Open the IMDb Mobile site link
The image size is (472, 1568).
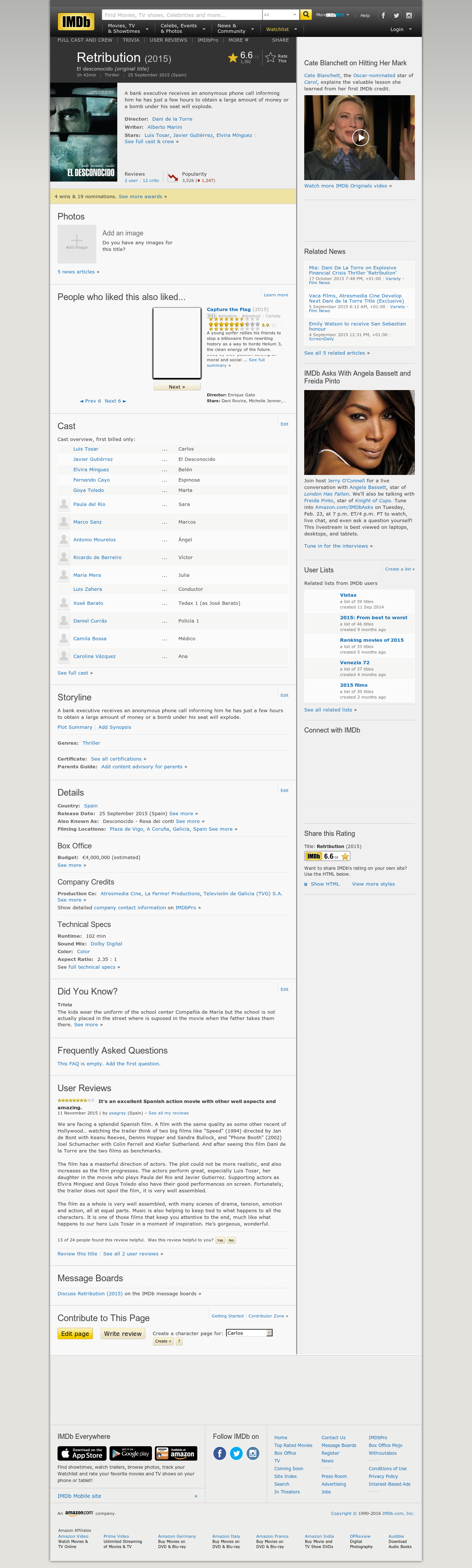click(x=79, y=1496)
